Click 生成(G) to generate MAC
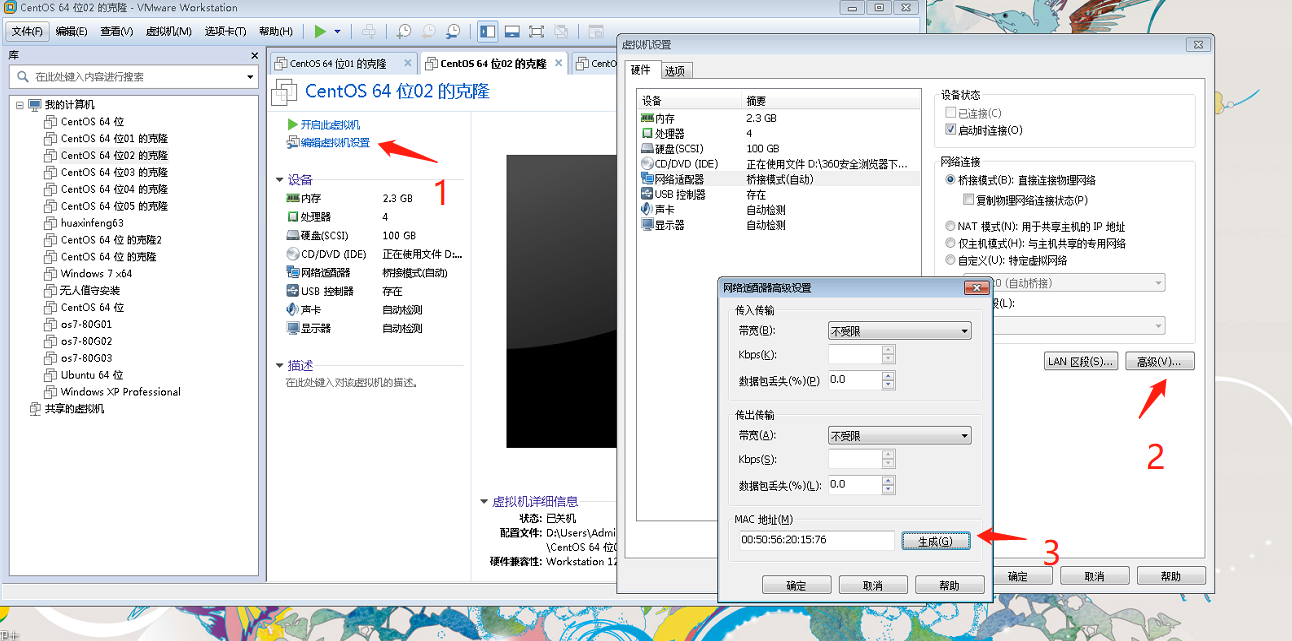 pos(936,541)
